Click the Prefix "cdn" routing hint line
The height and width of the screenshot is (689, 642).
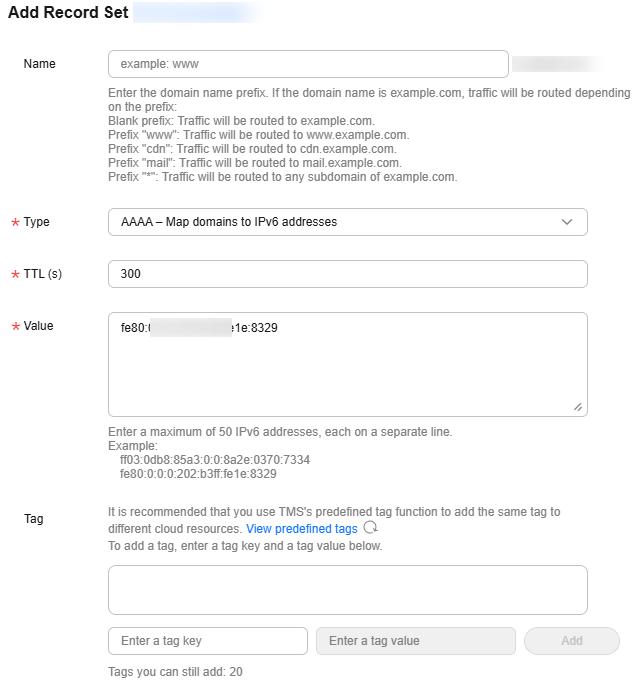[x=252, y=149]
